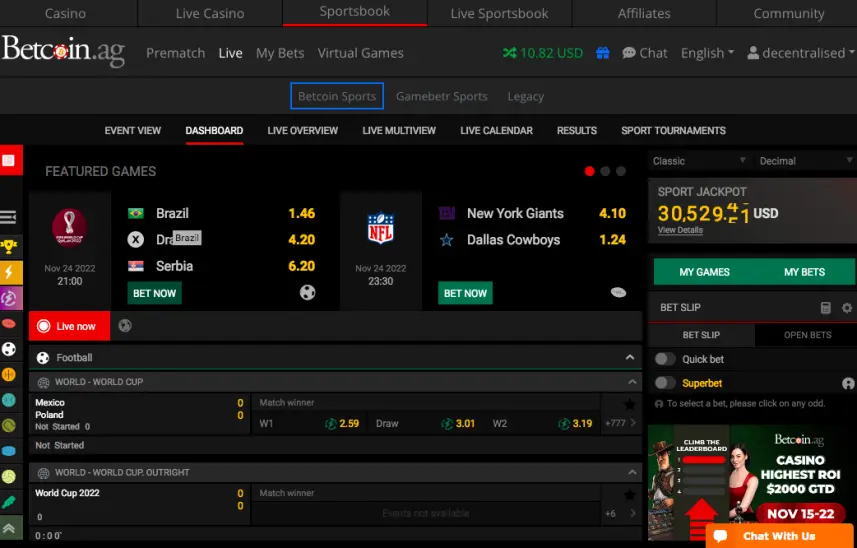Click the Betcoin.ag logo
This screenshot has width=857, height=548.
pos(63,51)
